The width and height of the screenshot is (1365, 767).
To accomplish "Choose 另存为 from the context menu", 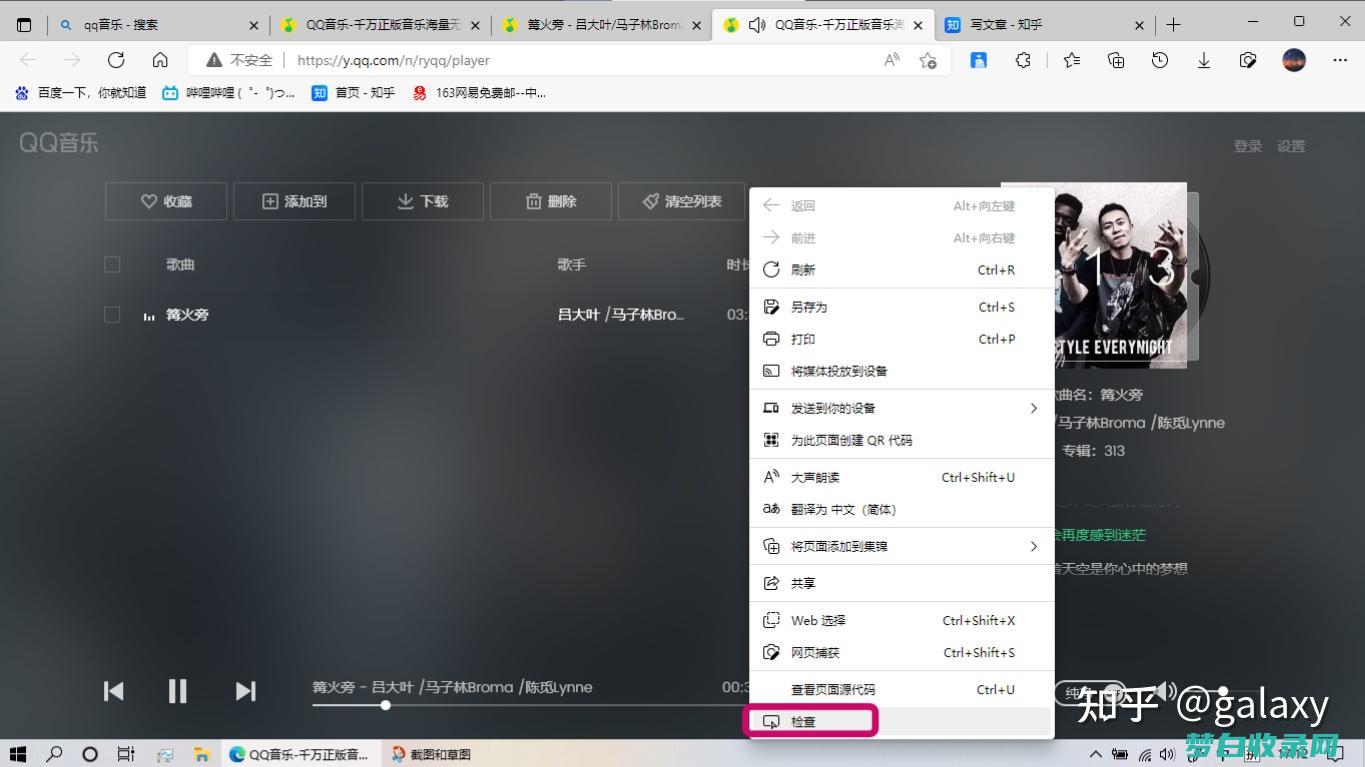I will [x=902, y=307].
